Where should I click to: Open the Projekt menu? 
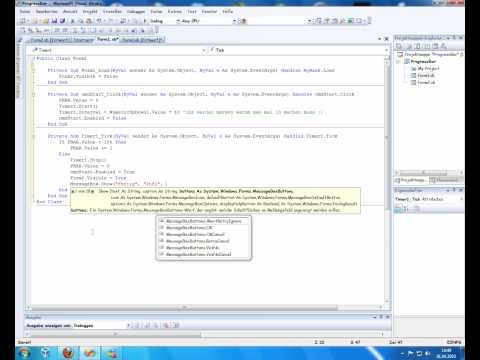(90, 11)
